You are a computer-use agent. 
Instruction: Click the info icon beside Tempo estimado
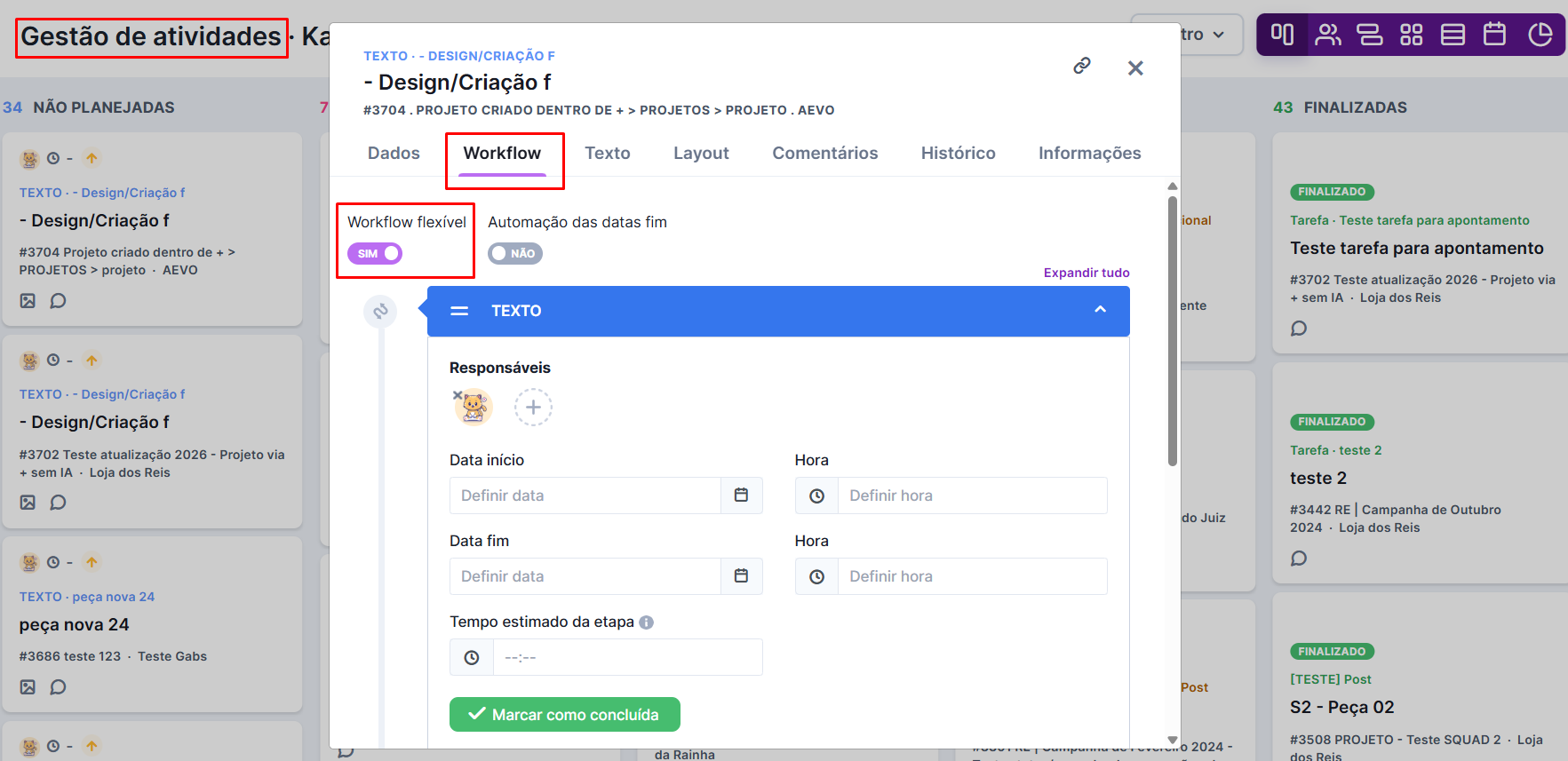[647, 622]
